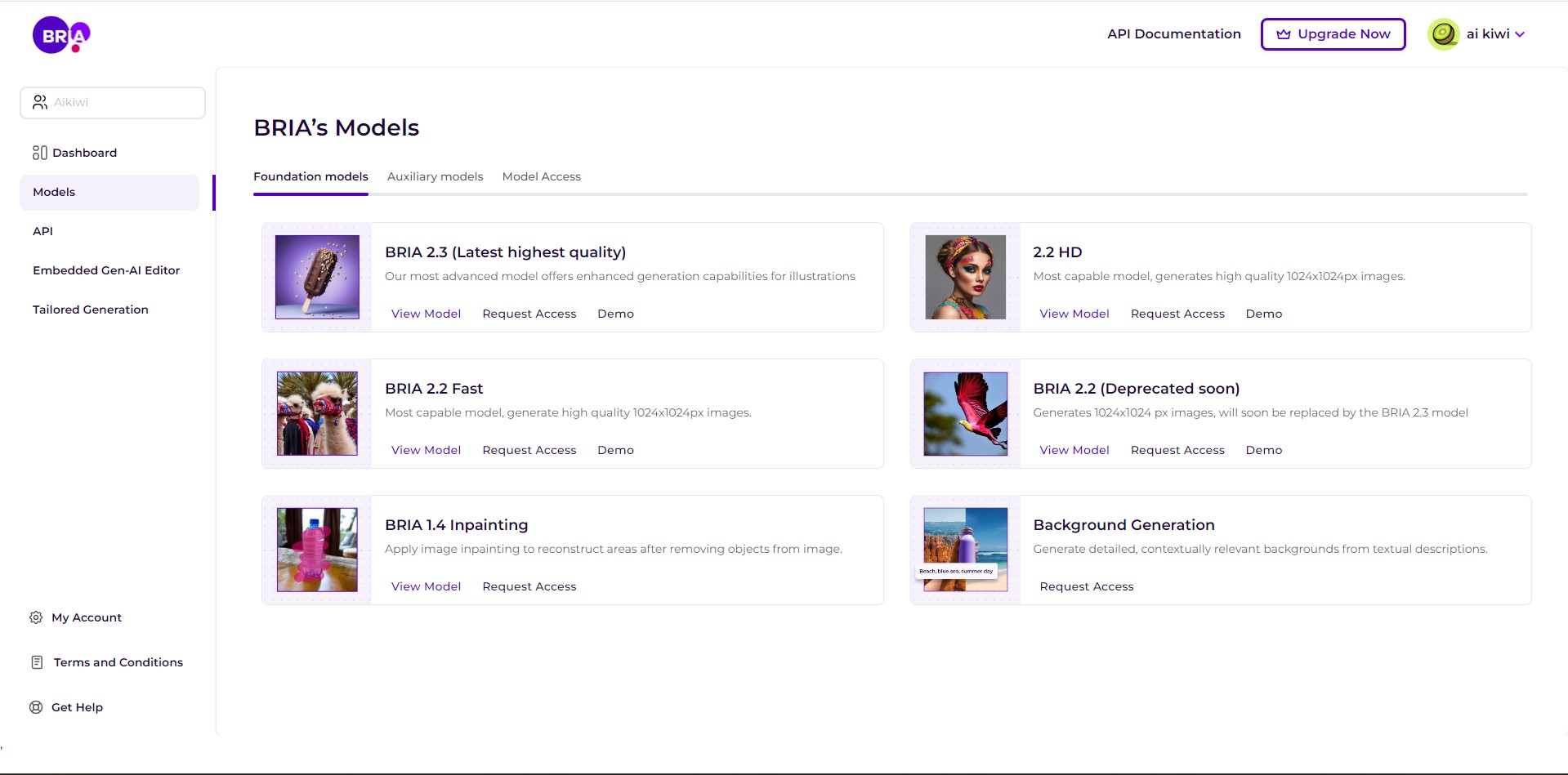
Task: Click the Terms and Conditions document icon
Action: click(x=37, y=662)
